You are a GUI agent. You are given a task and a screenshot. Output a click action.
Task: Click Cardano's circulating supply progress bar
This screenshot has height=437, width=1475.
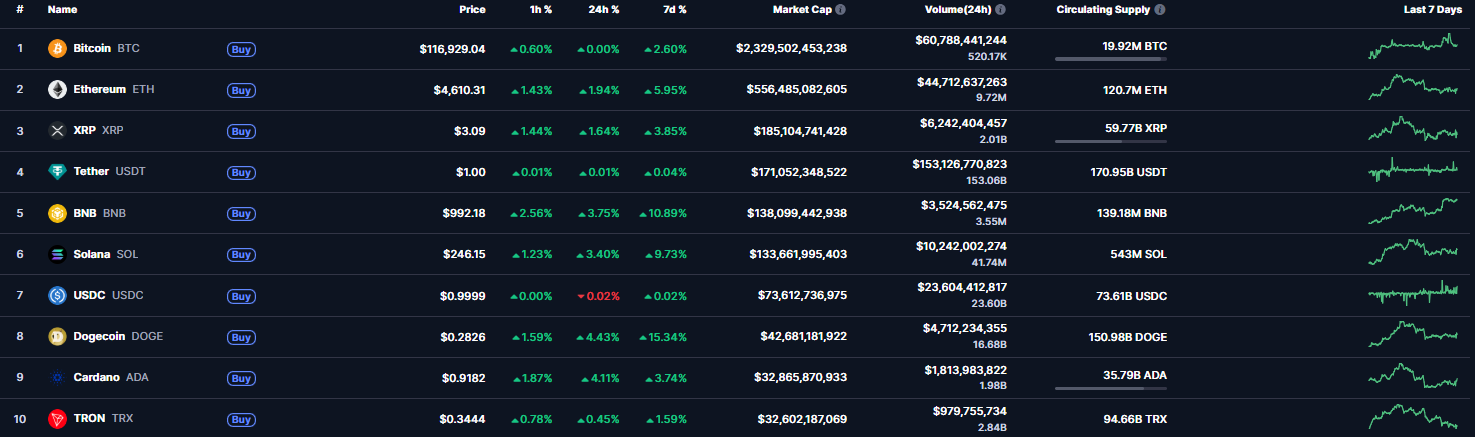(1110, 388)
